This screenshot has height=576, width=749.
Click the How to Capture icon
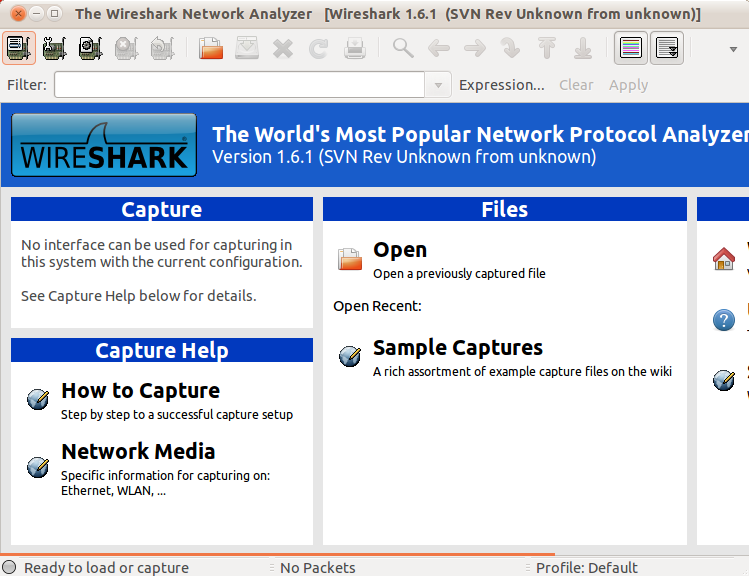38,399
